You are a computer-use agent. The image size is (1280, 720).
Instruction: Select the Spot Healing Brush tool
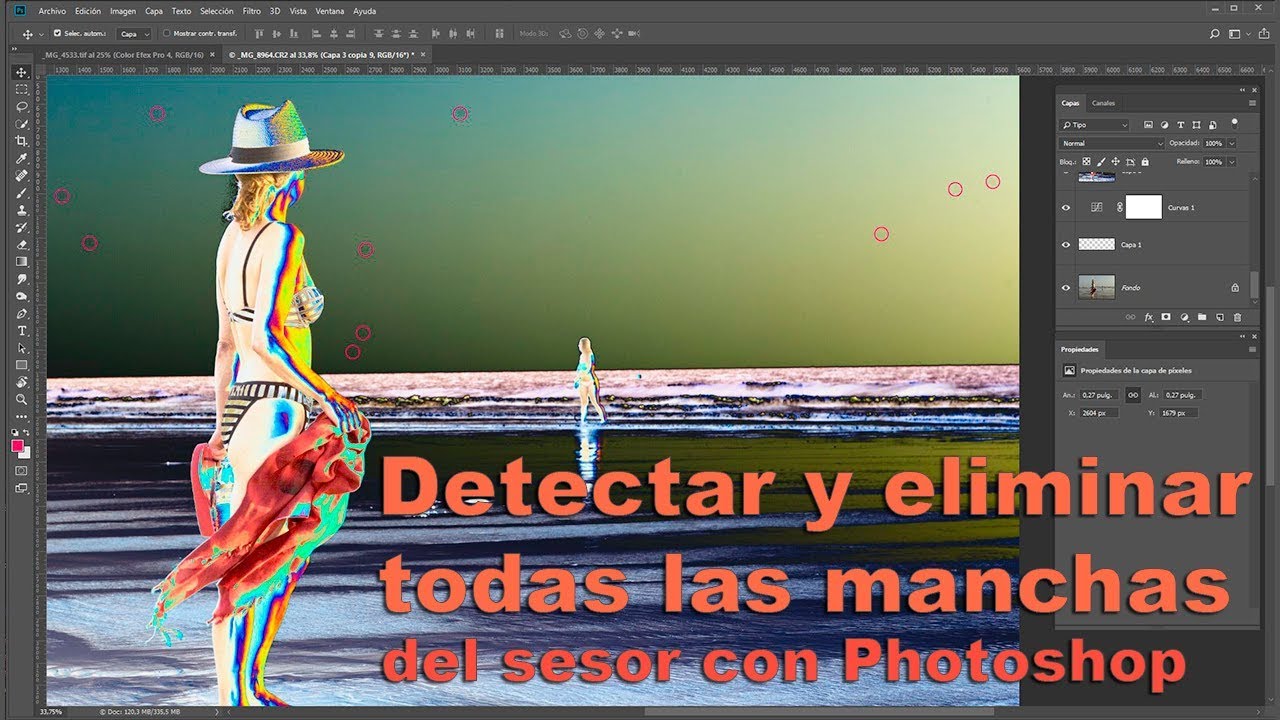(22, 175)
